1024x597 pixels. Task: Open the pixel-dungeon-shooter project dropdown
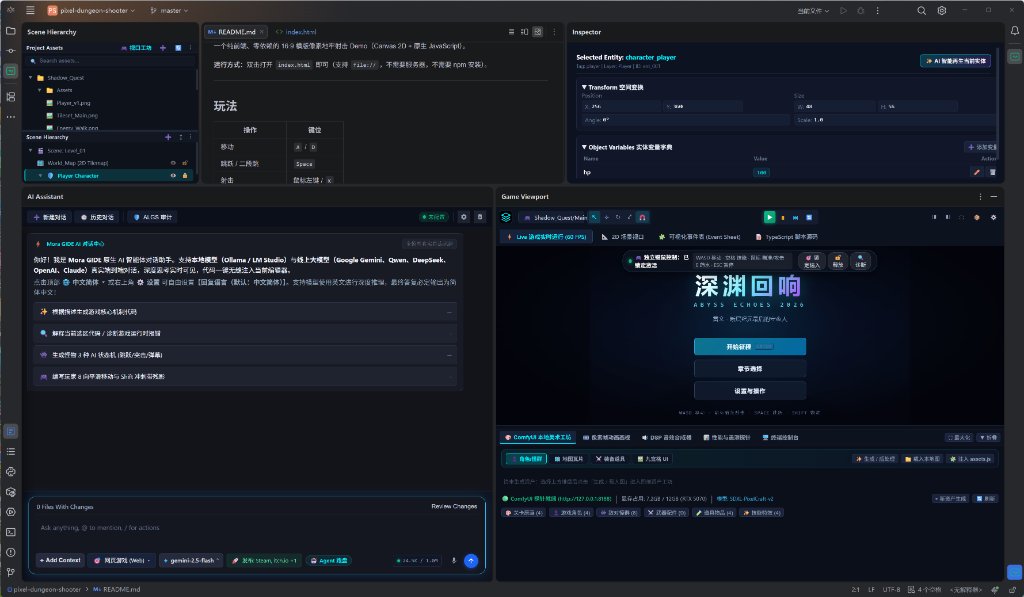(x=91, y=10)
